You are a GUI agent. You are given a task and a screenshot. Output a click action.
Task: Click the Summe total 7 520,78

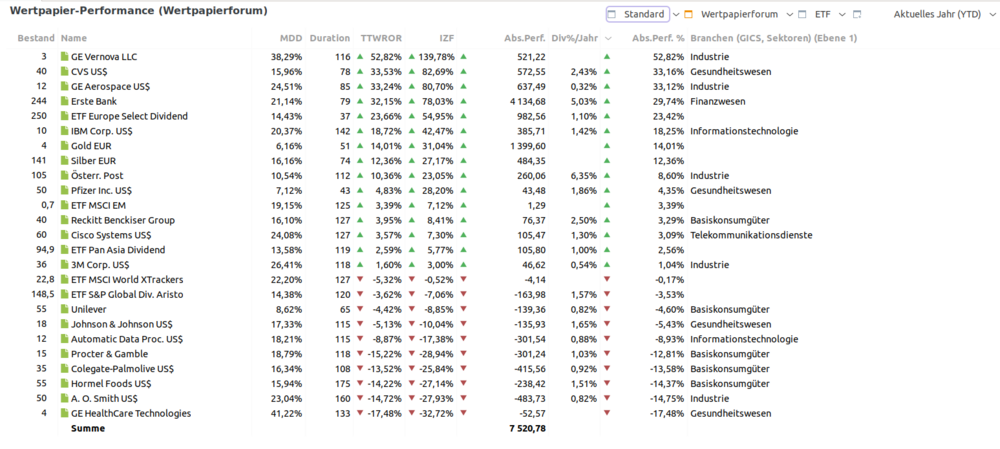(527, 429)
